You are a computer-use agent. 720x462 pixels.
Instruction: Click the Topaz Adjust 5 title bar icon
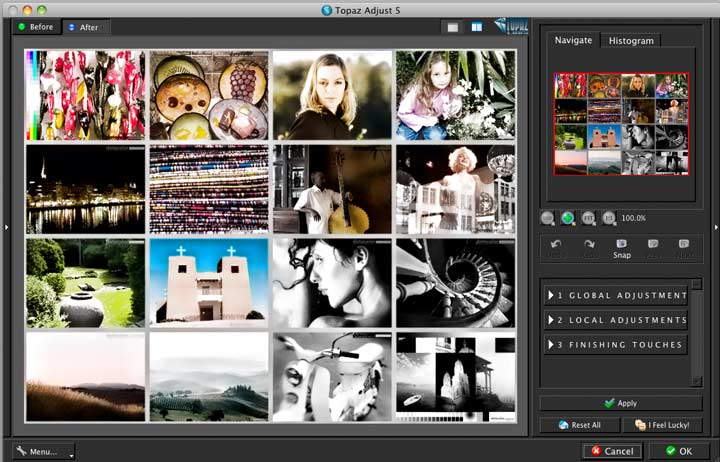(x=327, y=10)
